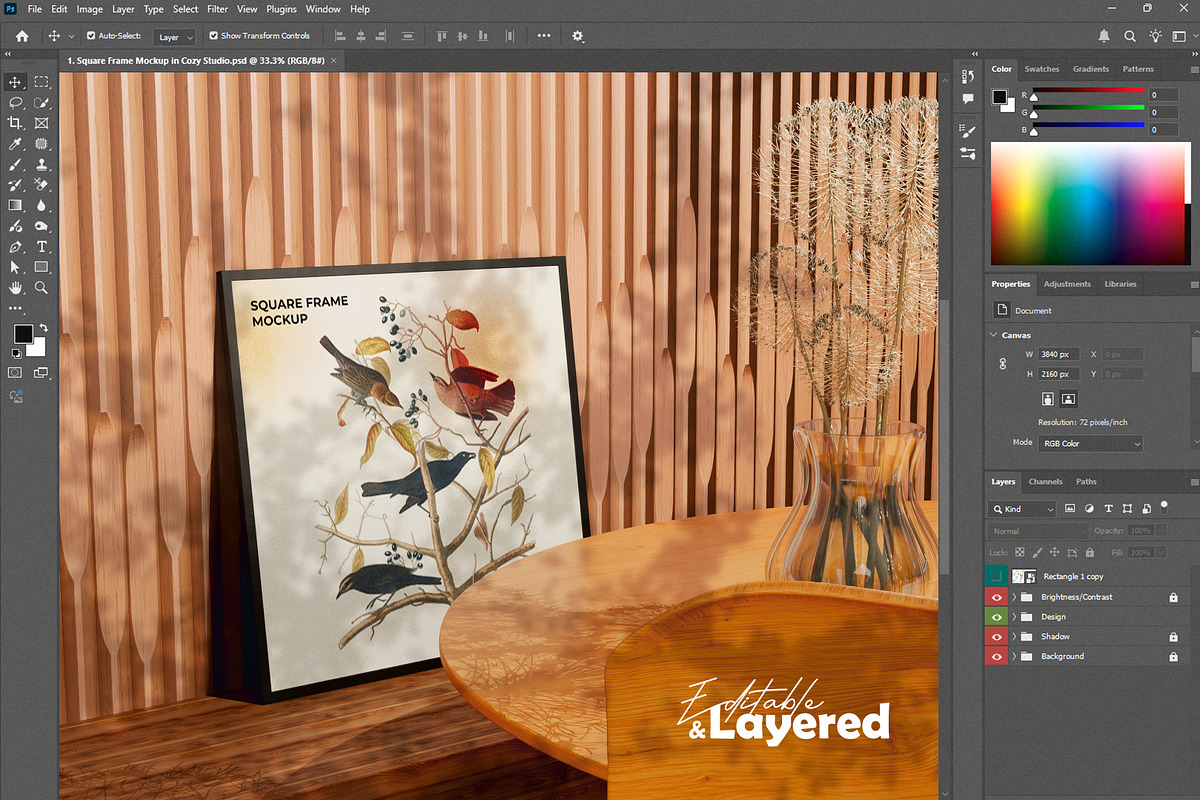Screen dimensions: 1200x800
Task: Select the Brush tool
Action: click(15, 164)
